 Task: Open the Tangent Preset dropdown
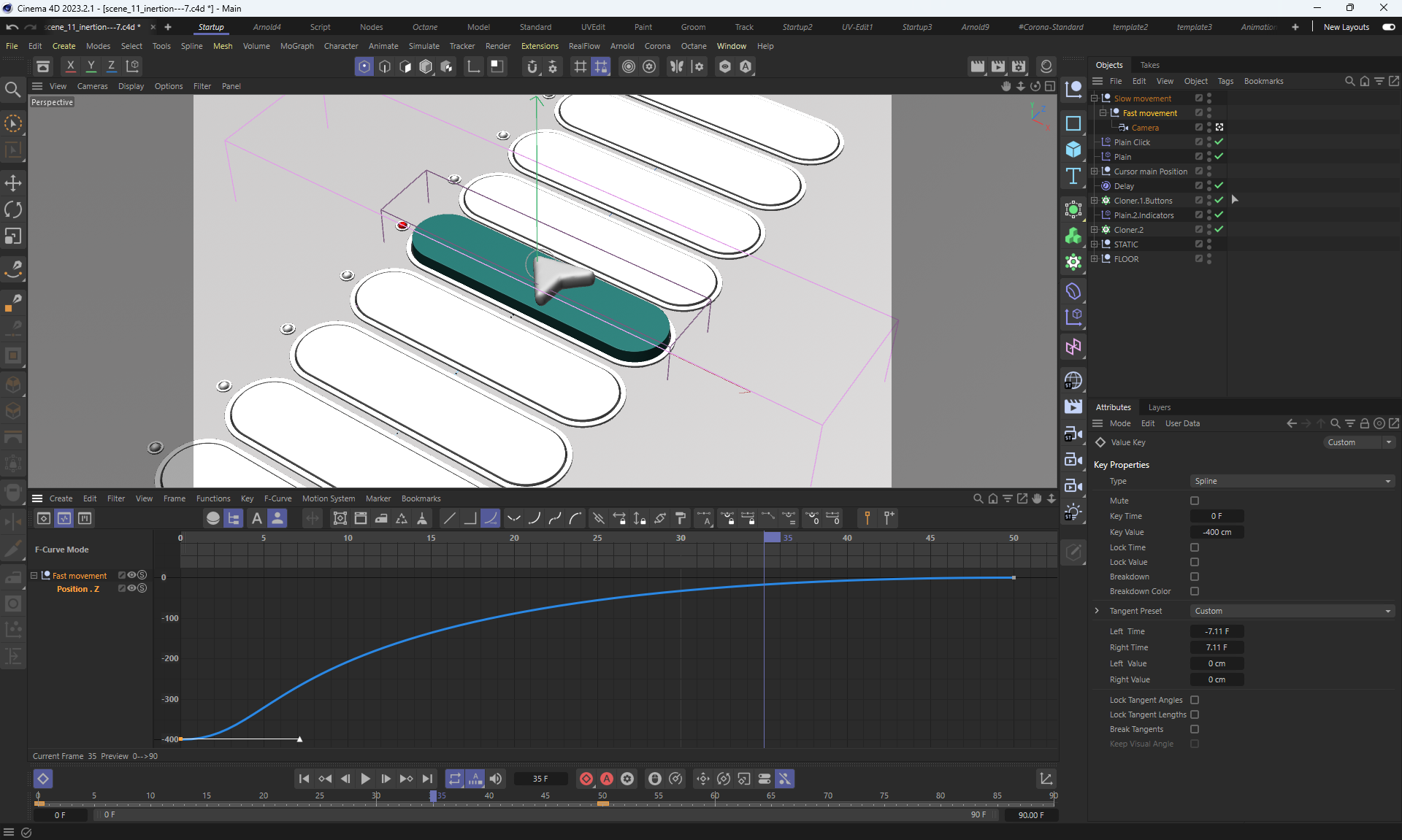pos(1291,611)
